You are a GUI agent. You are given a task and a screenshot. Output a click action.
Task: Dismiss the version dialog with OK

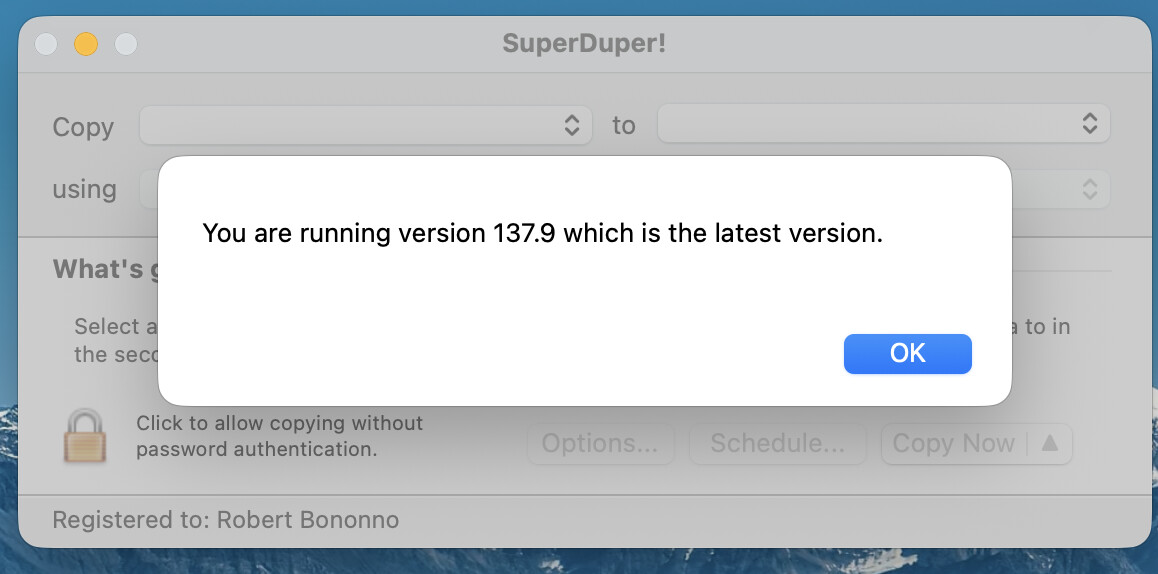click(908, 354)
